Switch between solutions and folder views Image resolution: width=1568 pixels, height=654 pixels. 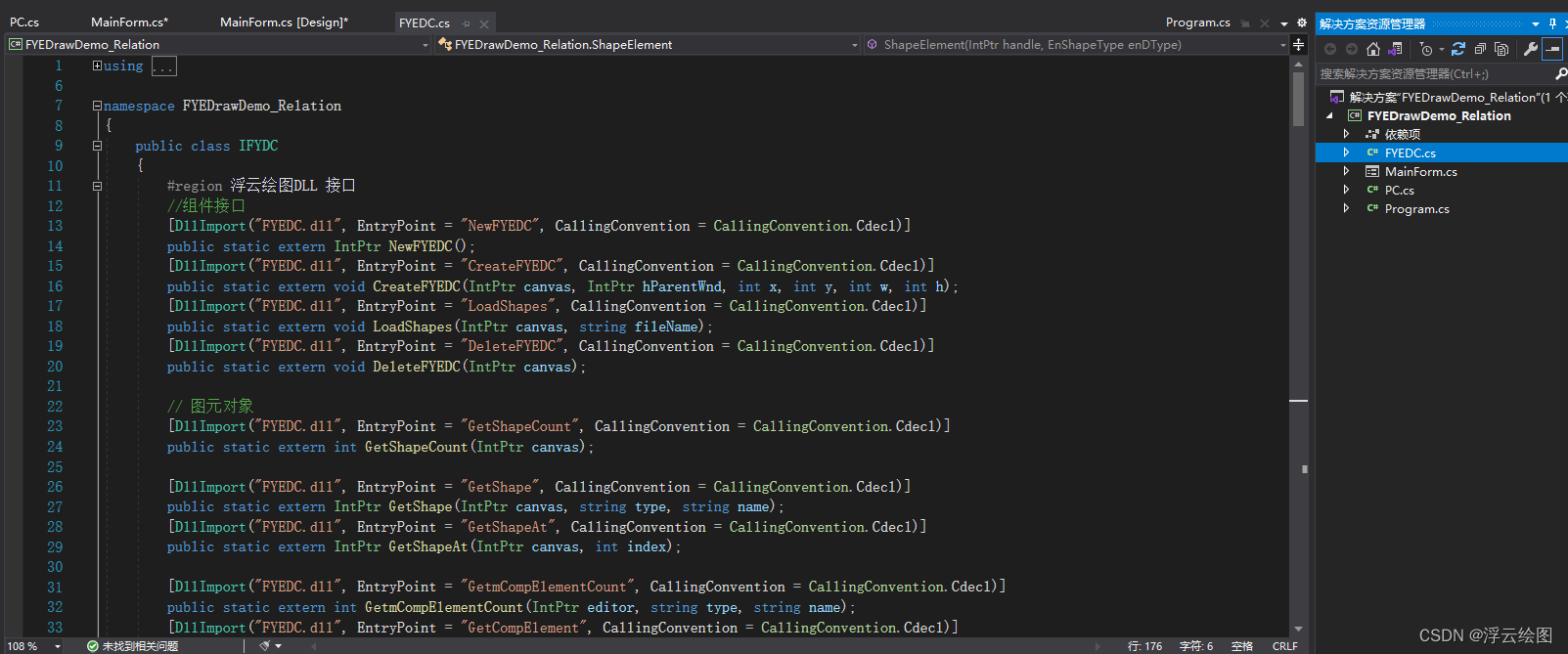pyautogui.click(x=1396, y=49)
